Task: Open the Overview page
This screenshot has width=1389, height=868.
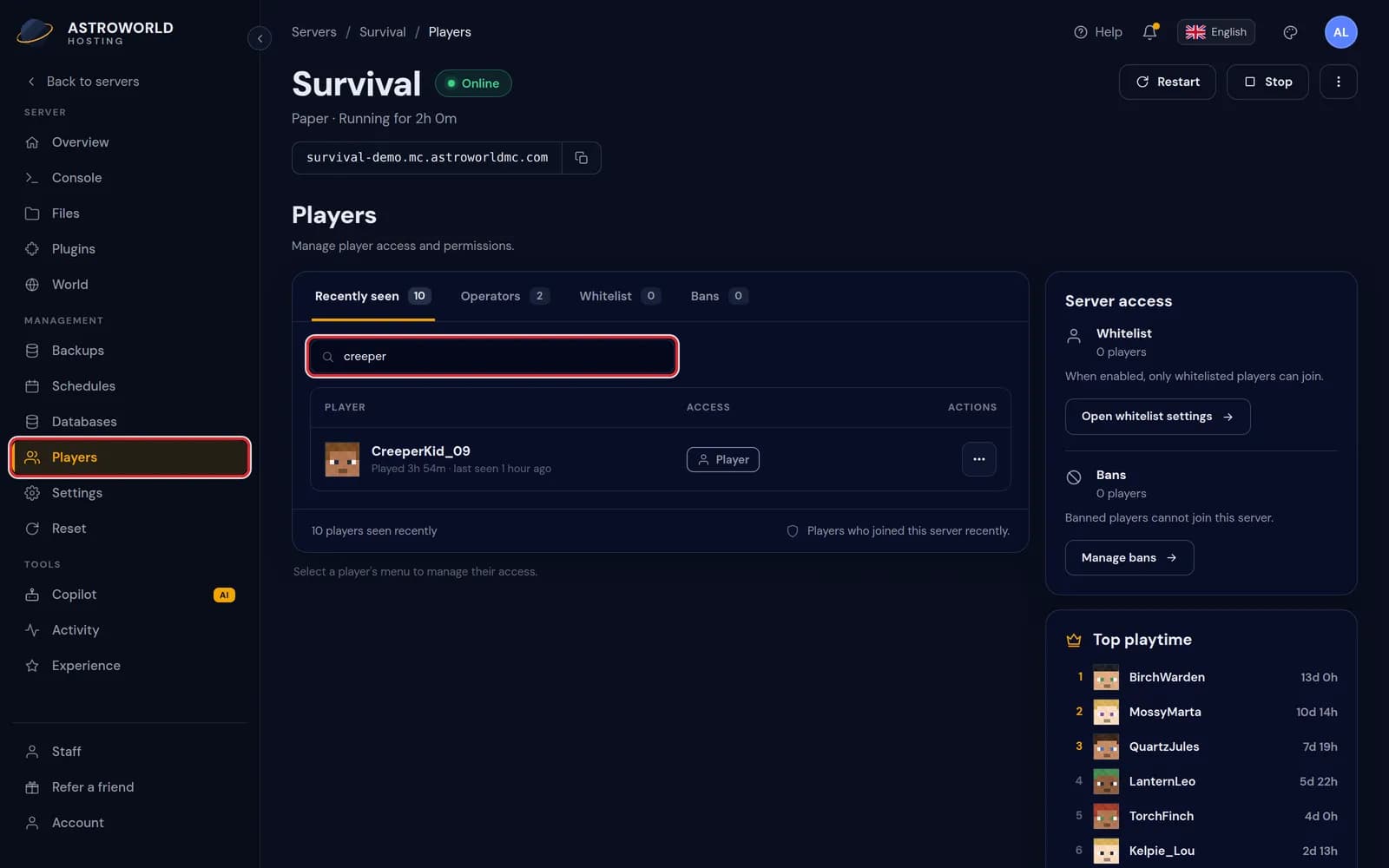Action: pos(130,142)
